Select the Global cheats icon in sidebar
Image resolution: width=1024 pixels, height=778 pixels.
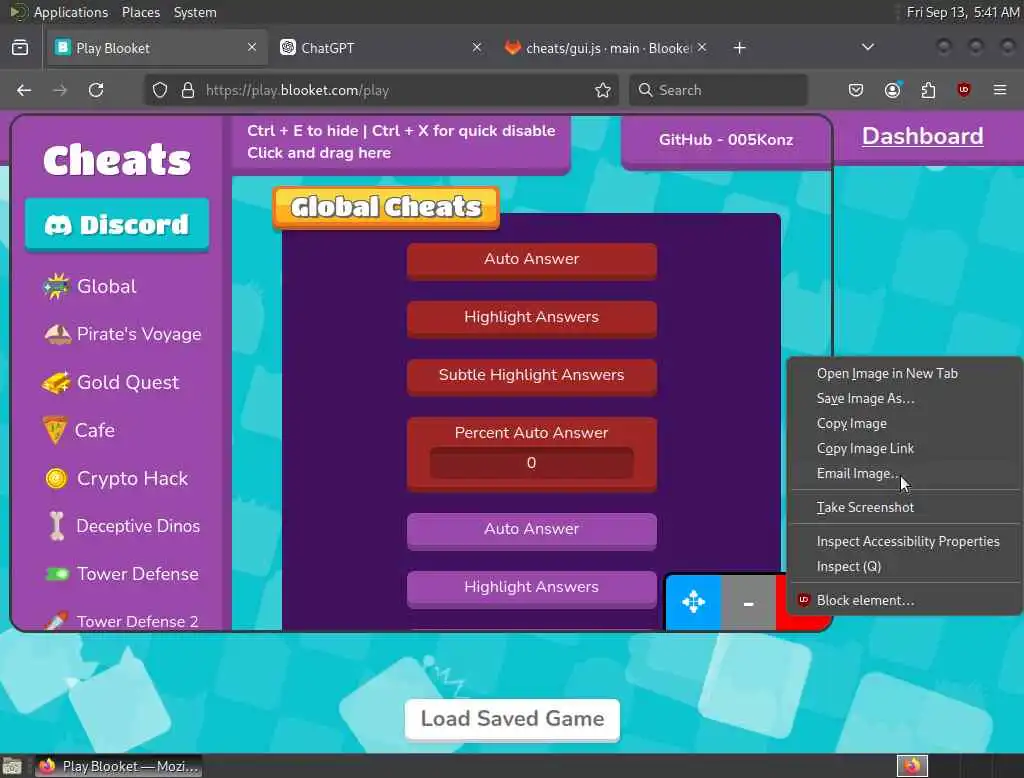pyautogui.click(x=56, y=286)
